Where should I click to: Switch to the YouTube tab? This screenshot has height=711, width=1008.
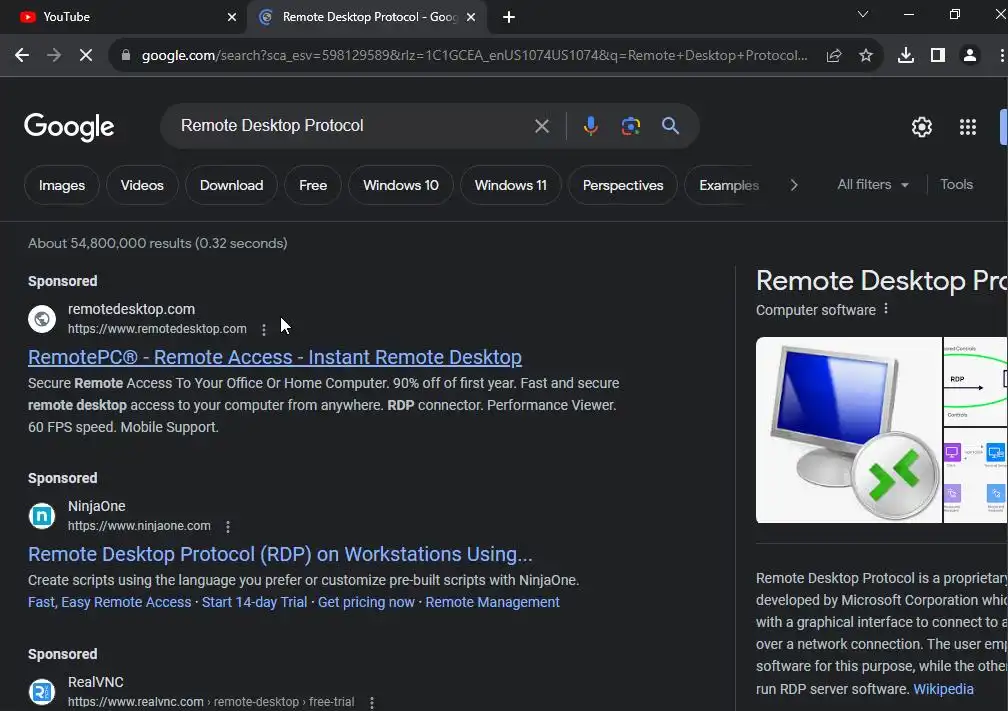click(x=122, y=17)
